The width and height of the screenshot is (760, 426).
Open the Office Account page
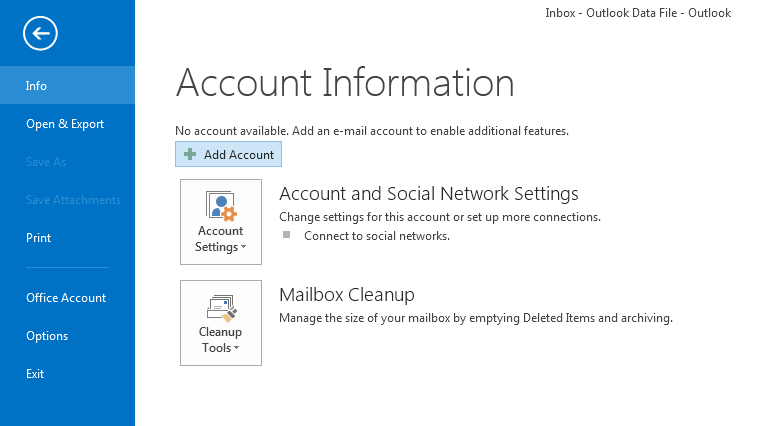[67, 298]
